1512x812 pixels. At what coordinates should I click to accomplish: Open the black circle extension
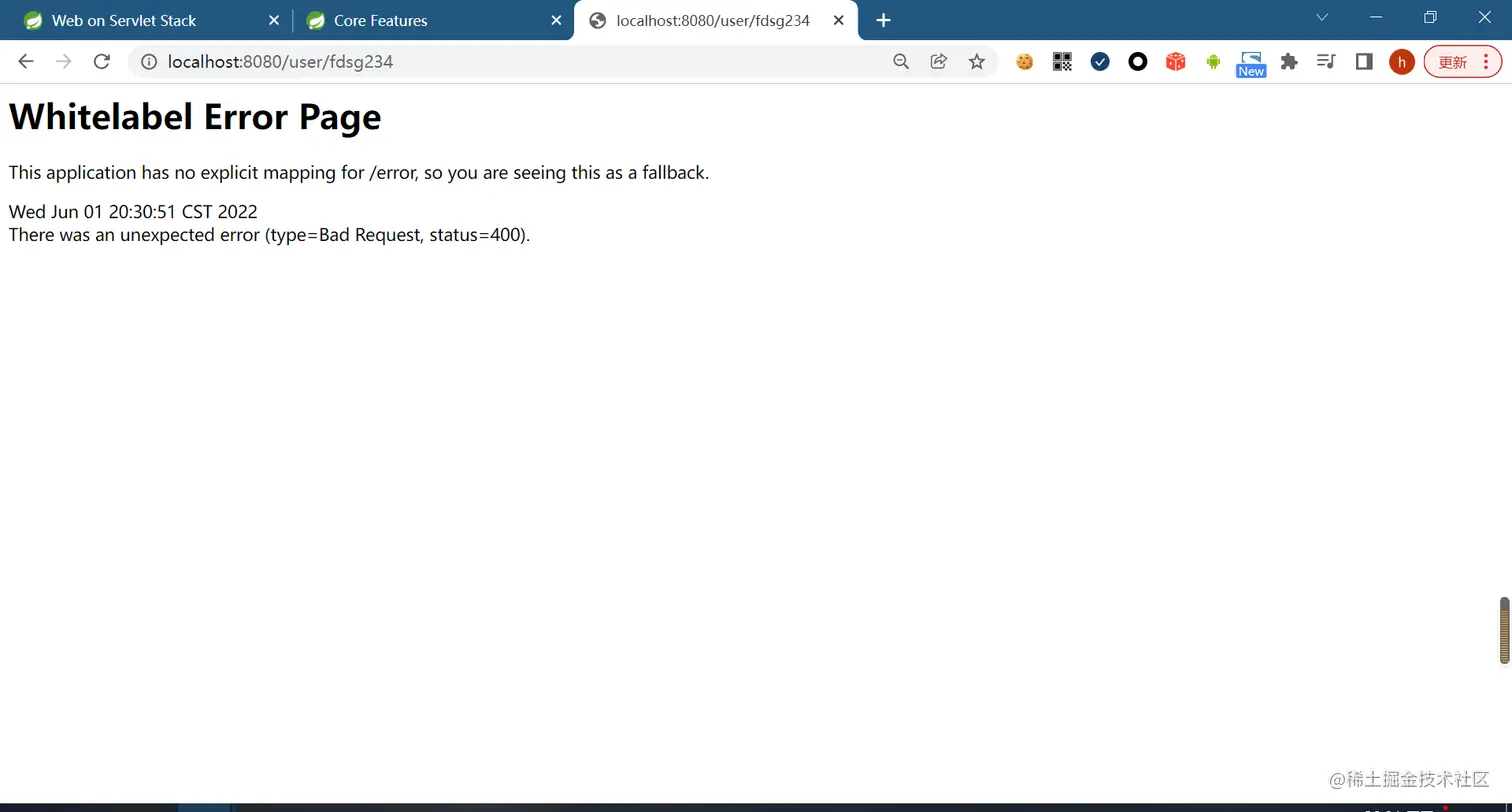coord(1138,62)
